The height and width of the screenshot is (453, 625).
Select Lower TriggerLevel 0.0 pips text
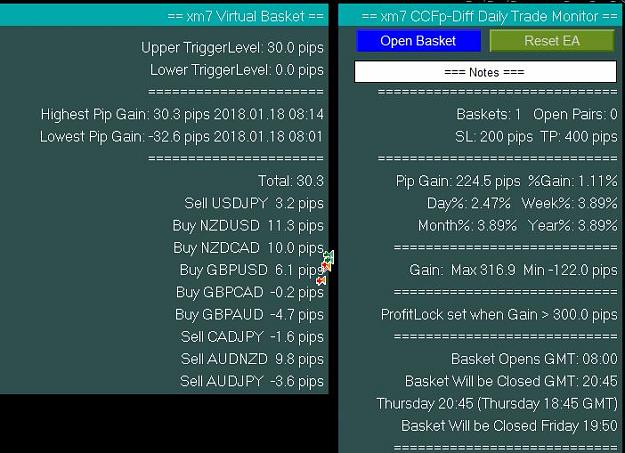(236, 70)
